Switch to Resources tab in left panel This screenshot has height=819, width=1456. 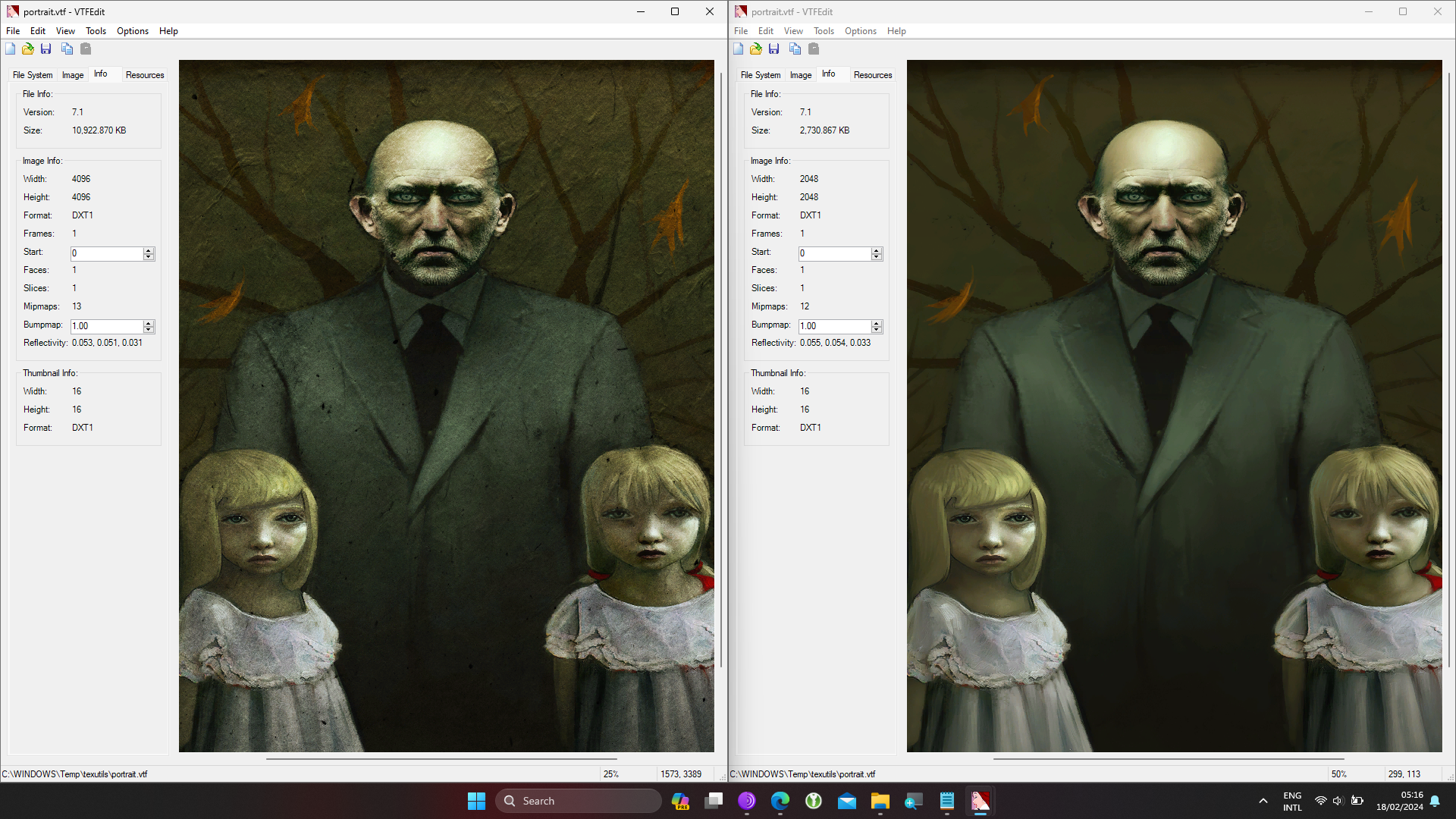click(145, 75)
